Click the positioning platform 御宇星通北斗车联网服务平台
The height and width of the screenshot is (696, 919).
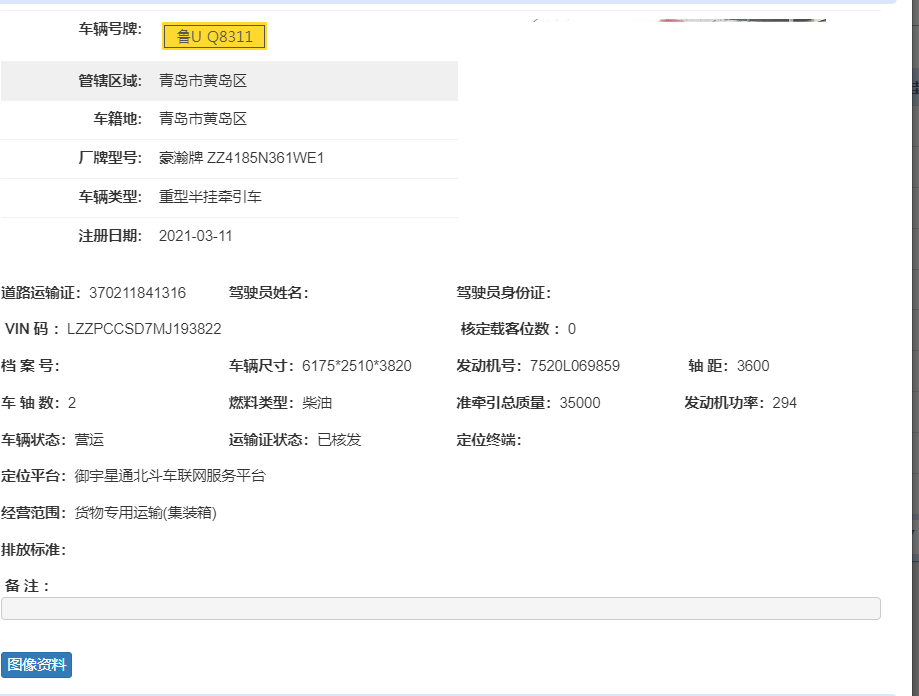(x=170, y=476)
